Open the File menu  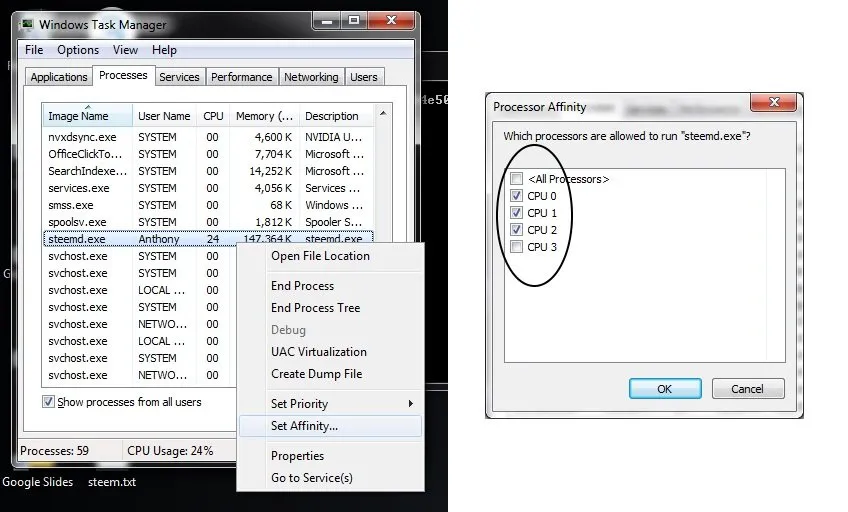[x=34, y=50]
